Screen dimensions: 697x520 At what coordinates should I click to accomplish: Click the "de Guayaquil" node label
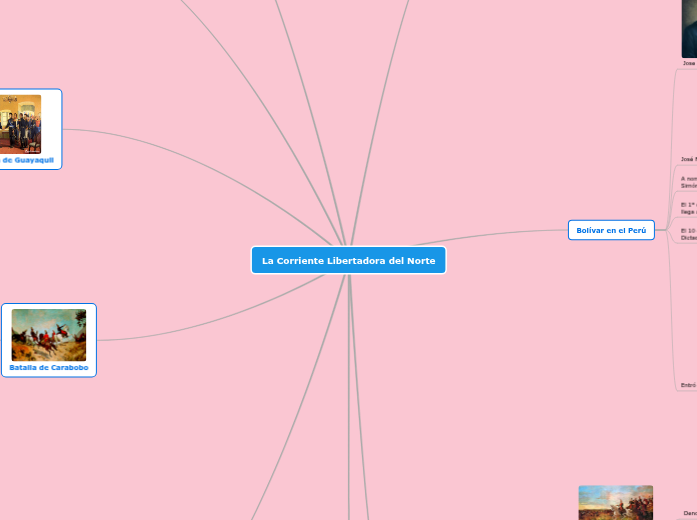(27, 160)
